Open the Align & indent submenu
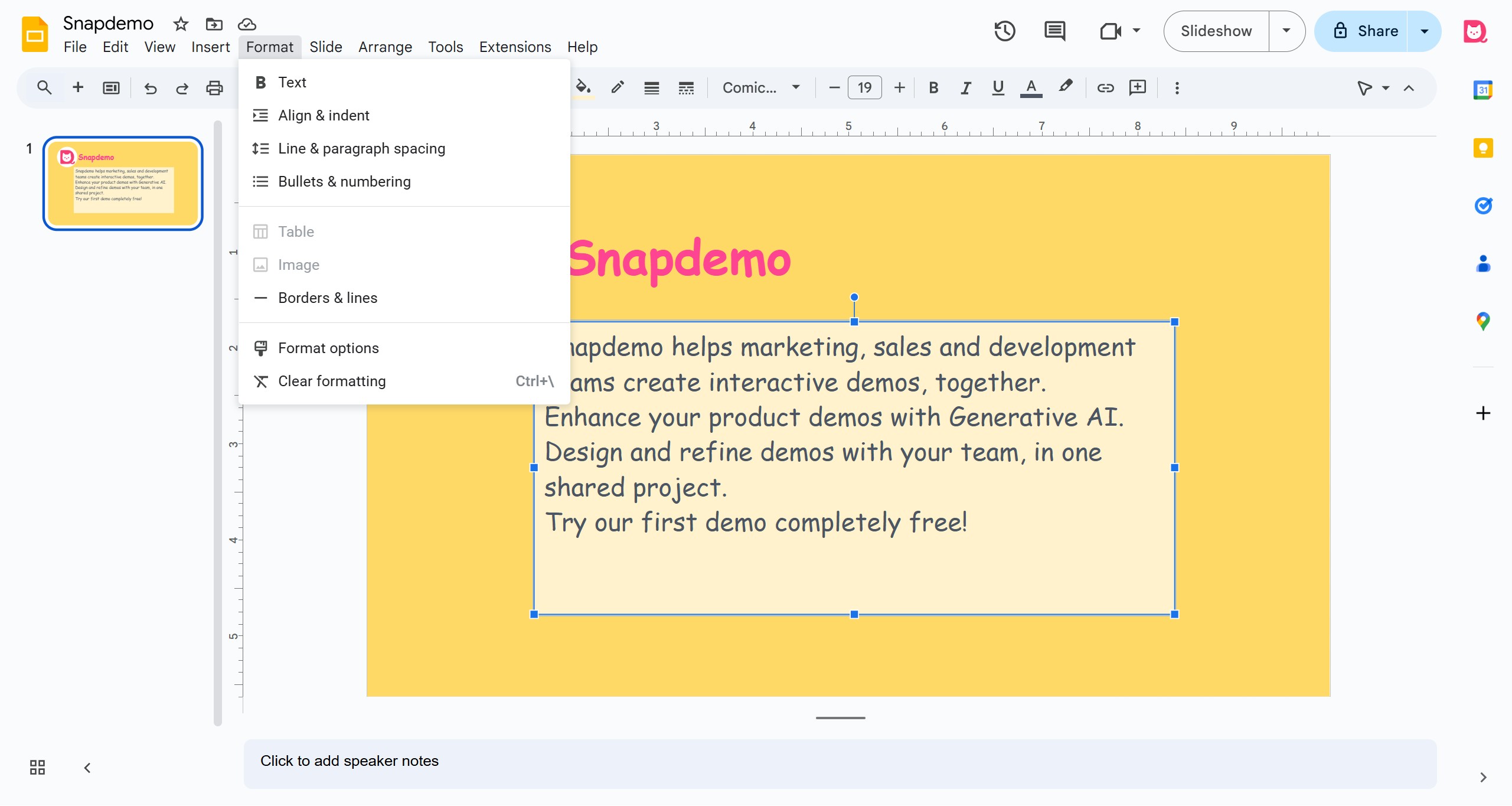 click(404, 116)
